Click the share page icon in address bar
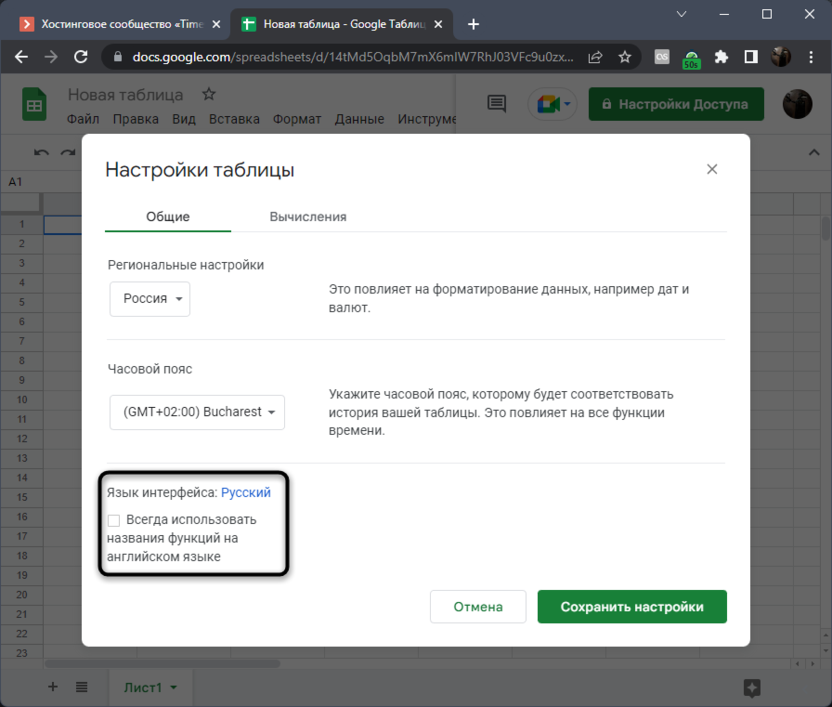832x707 pixels. coord(595,57)
